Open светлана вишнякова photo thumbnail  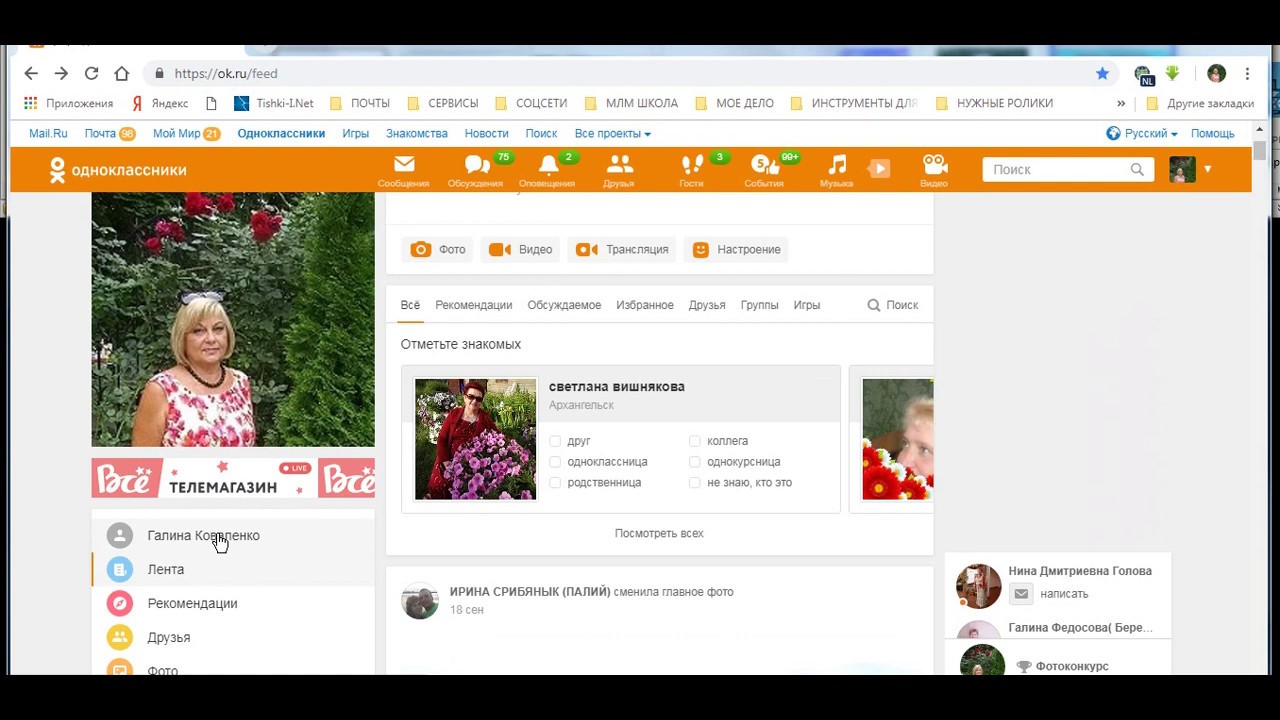pos(475,439)
